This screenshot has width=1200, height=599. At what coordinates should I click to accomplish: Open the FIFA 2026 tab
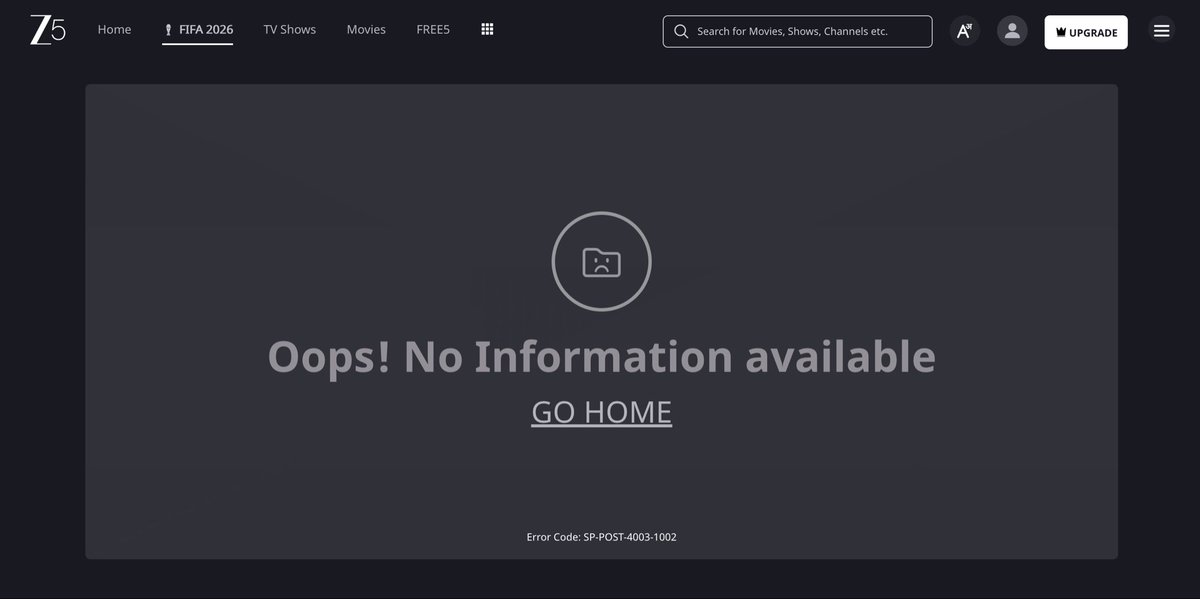point(198,30)
